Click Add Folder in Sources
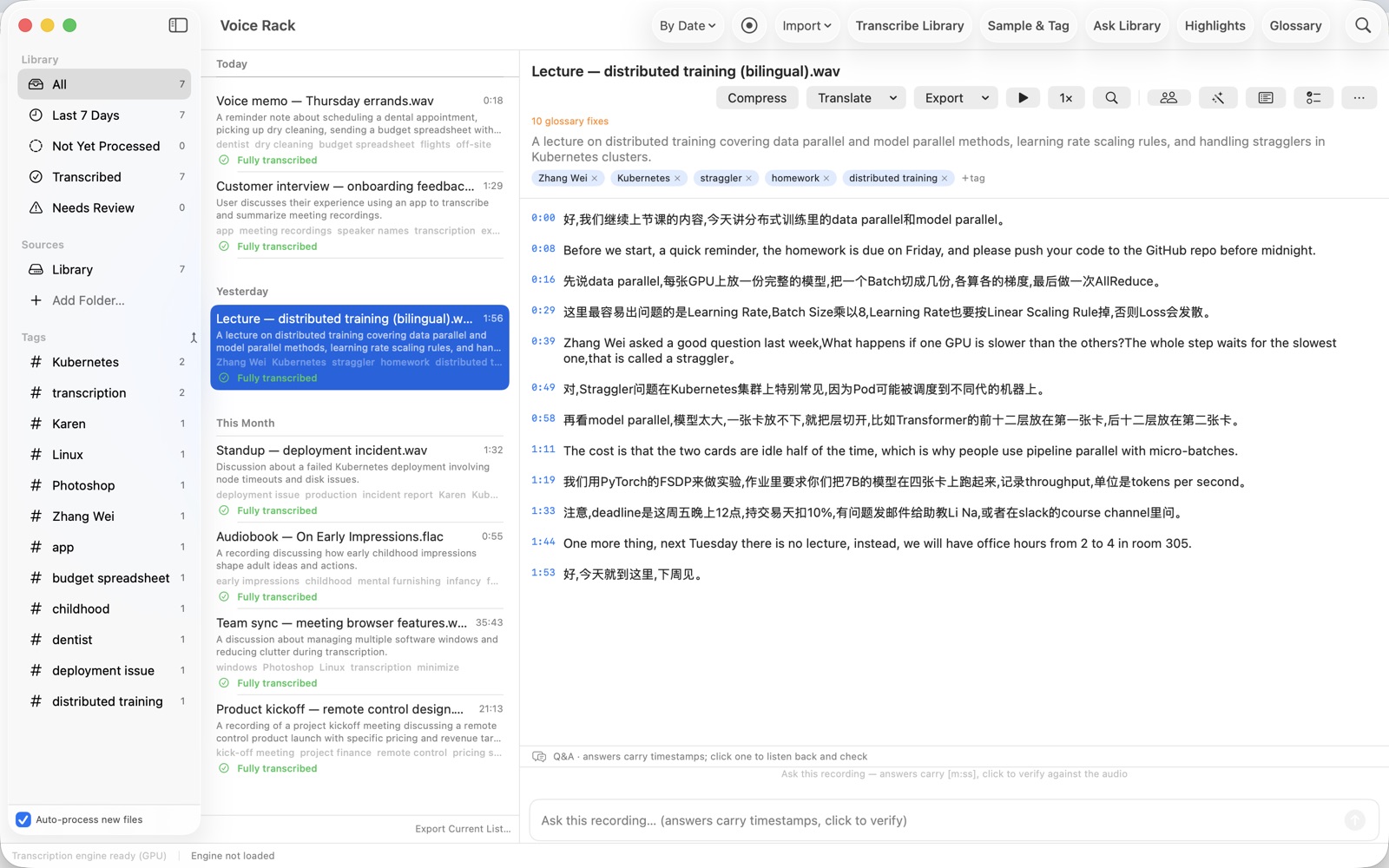1389x868 pixels. (x=89, y=300)
